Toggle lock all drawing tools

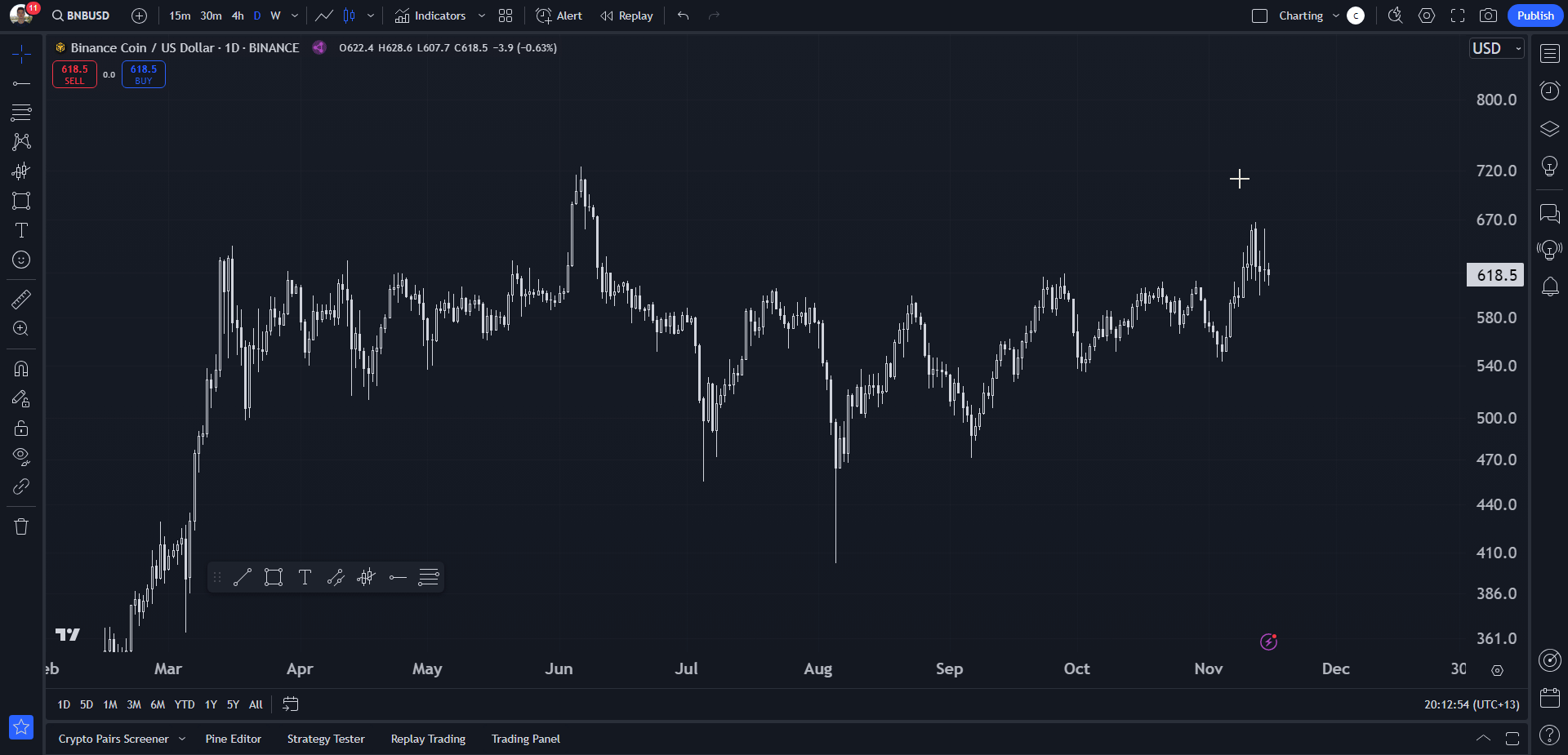pyautogui.click(x=21, y=428)
